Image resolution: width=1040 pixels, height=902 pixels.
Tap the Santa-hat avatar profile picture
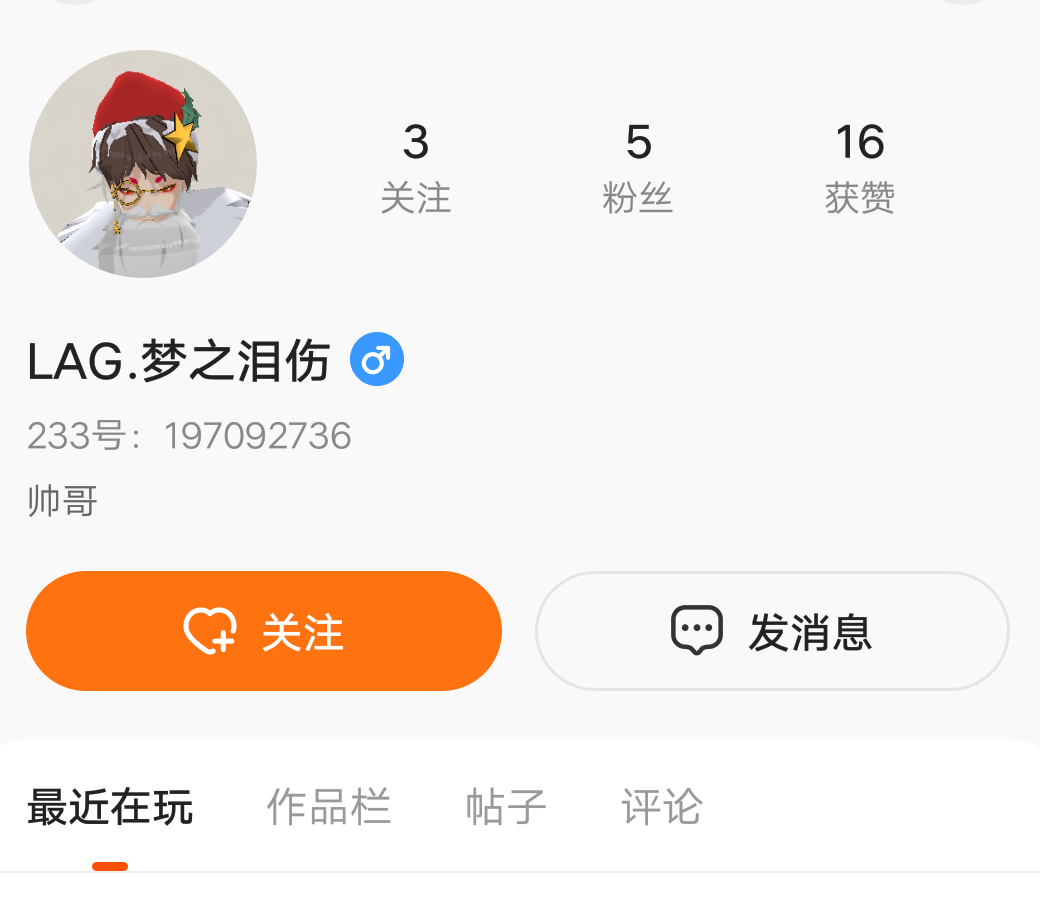pyautogui.click(x=143, y=164)
